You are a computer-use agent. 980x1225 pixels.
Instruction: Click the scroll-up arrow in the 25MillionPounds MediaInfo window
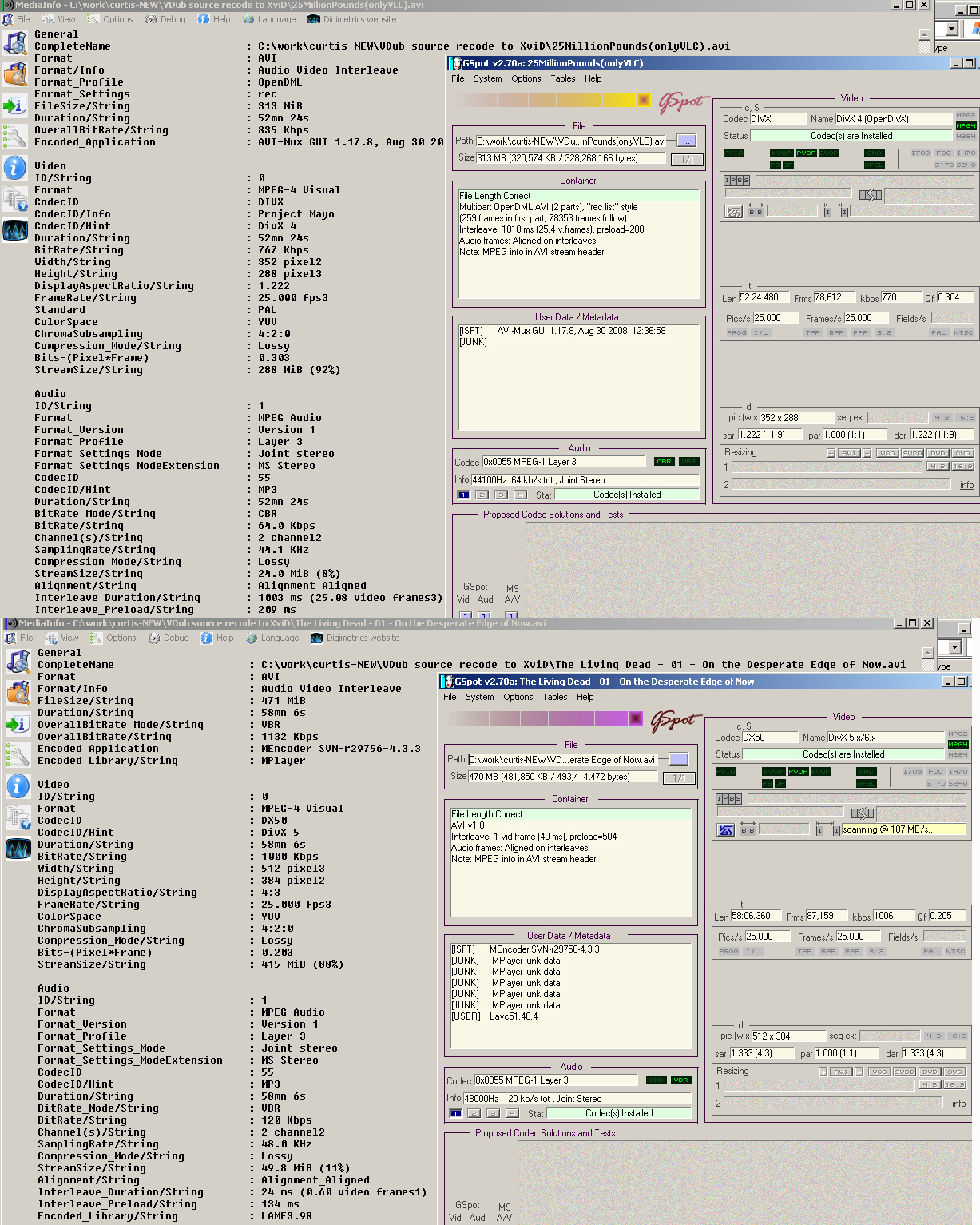click(925, 34)
